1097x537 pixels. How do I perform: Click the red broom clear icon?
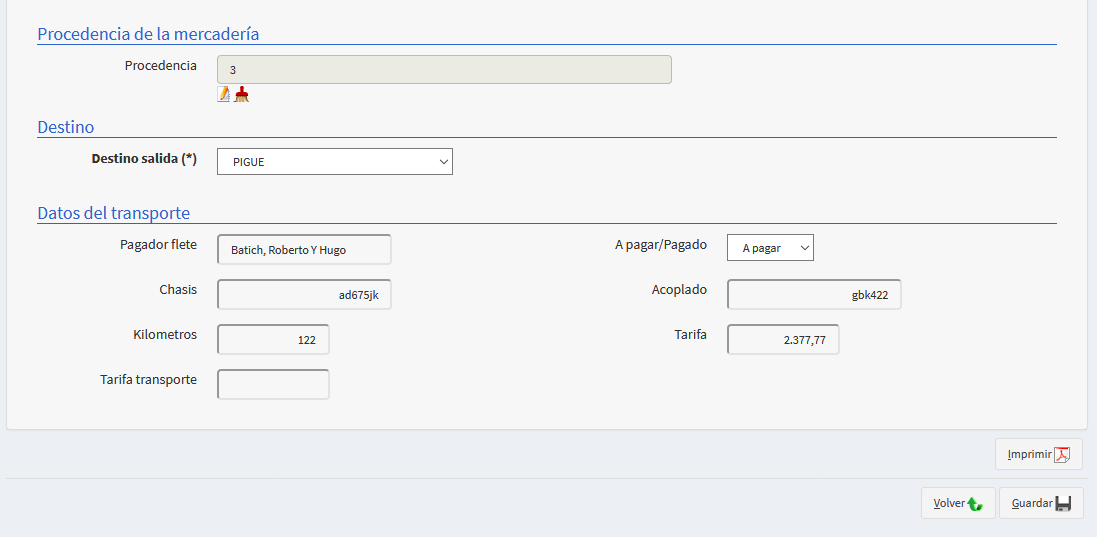[242, 94]
